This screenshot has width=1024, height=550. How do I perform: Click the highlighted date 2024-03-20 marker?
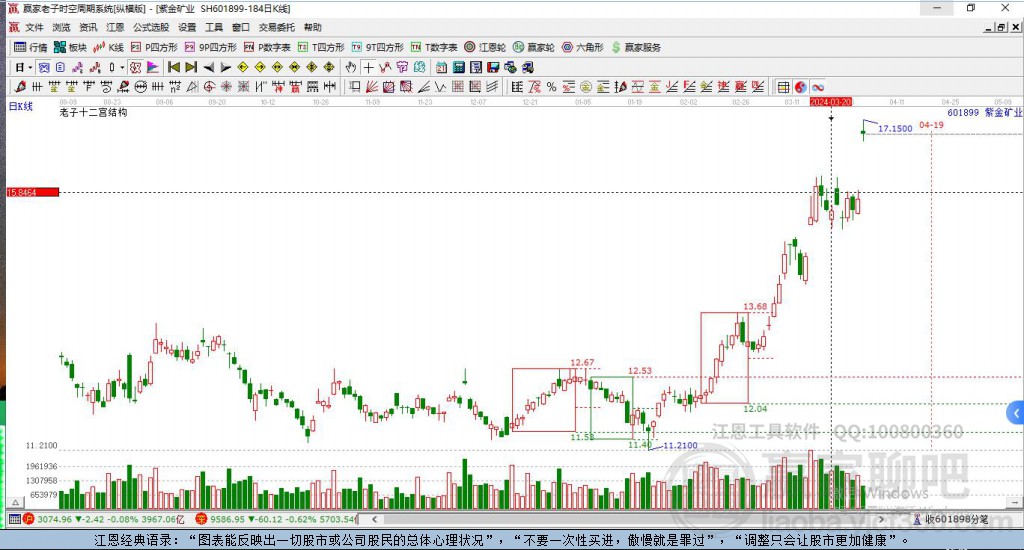tap(831, 102)
